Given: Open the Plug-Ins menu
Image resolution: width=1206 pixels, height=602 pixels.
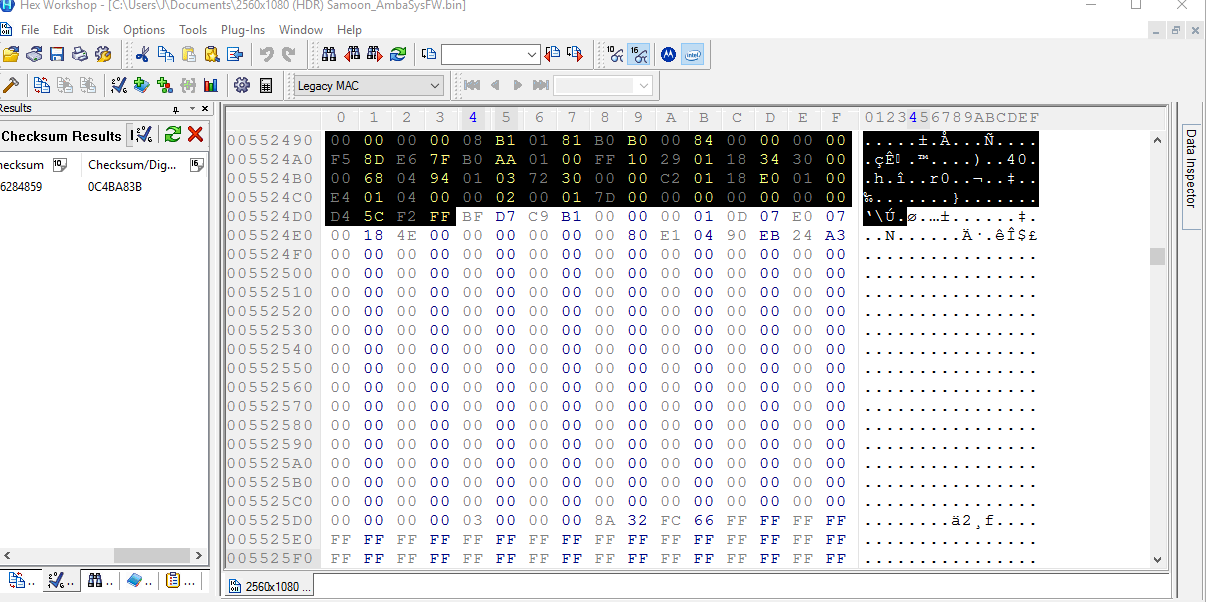Looking at the screenshot, I should 243,30.
